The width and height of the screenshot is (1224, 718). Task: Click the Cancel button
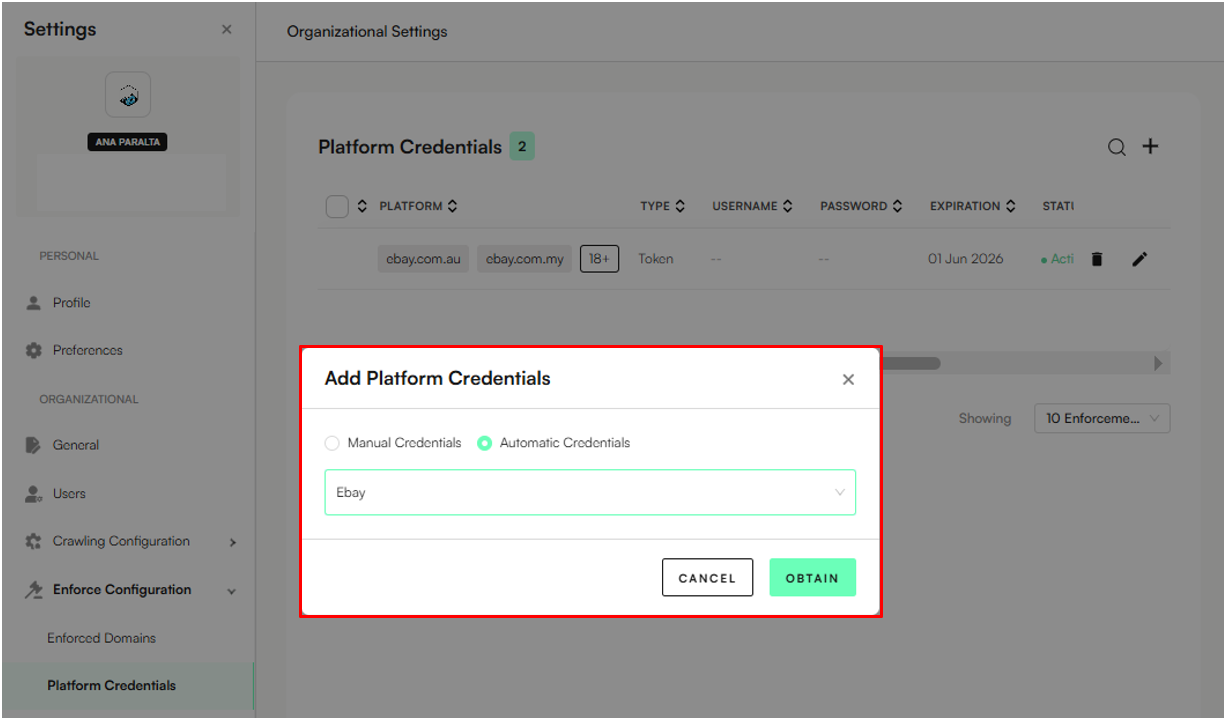pos(707,578)
